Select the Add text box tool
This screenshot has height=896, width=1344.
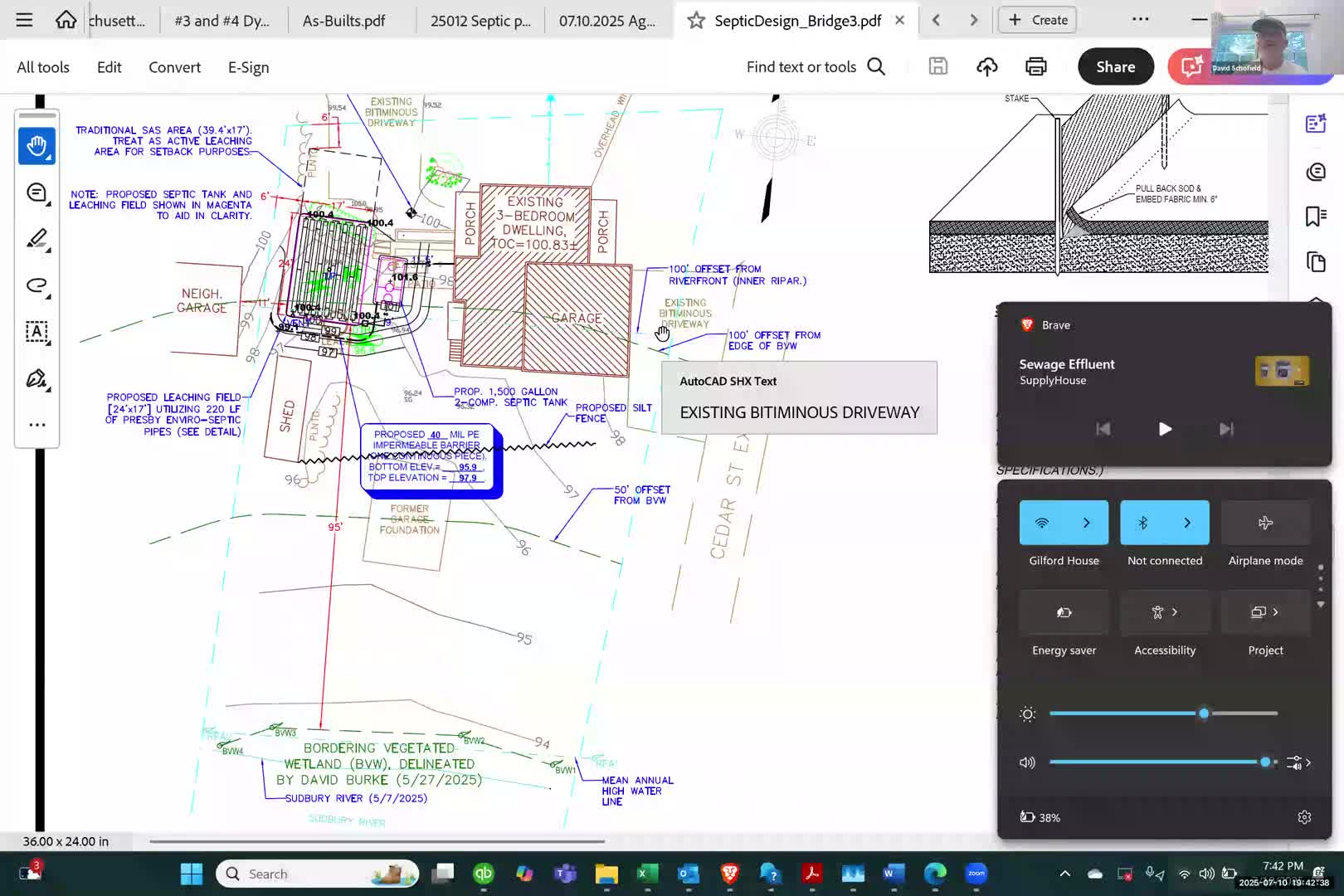(37, 332)
